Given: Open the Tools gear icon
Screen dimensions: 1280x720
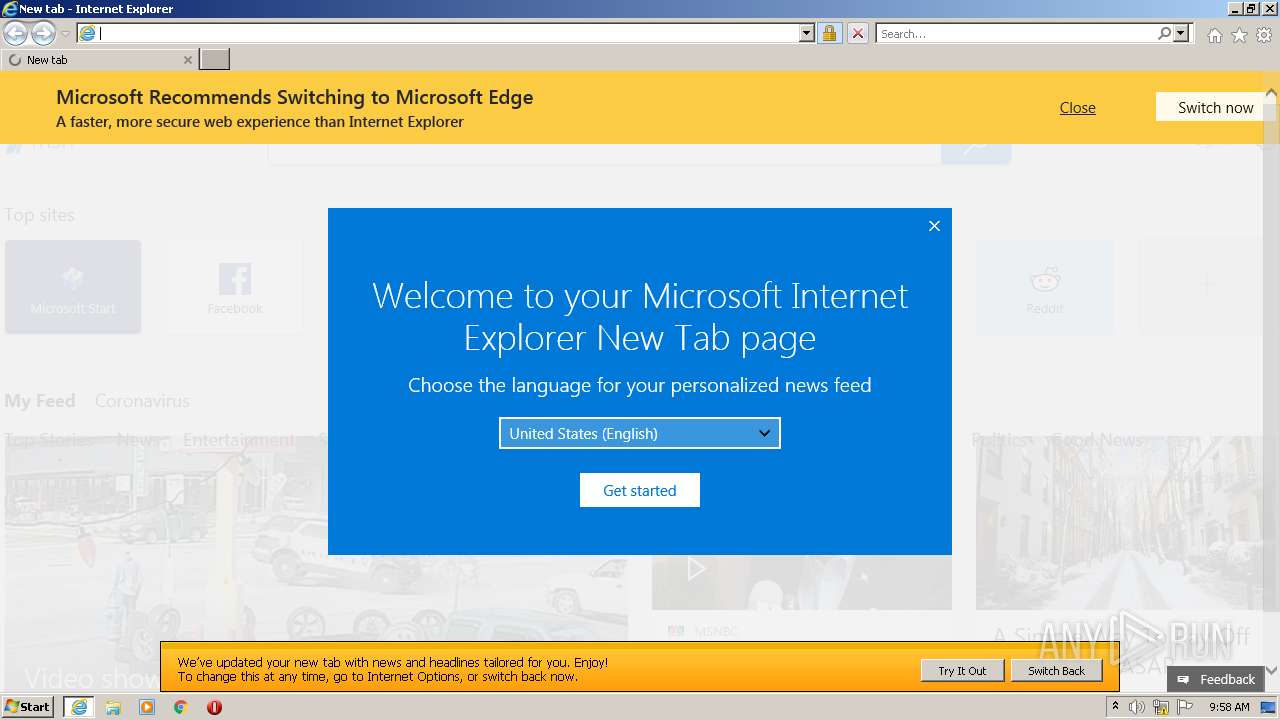Looking at the screenshot, I should 1264,35.
